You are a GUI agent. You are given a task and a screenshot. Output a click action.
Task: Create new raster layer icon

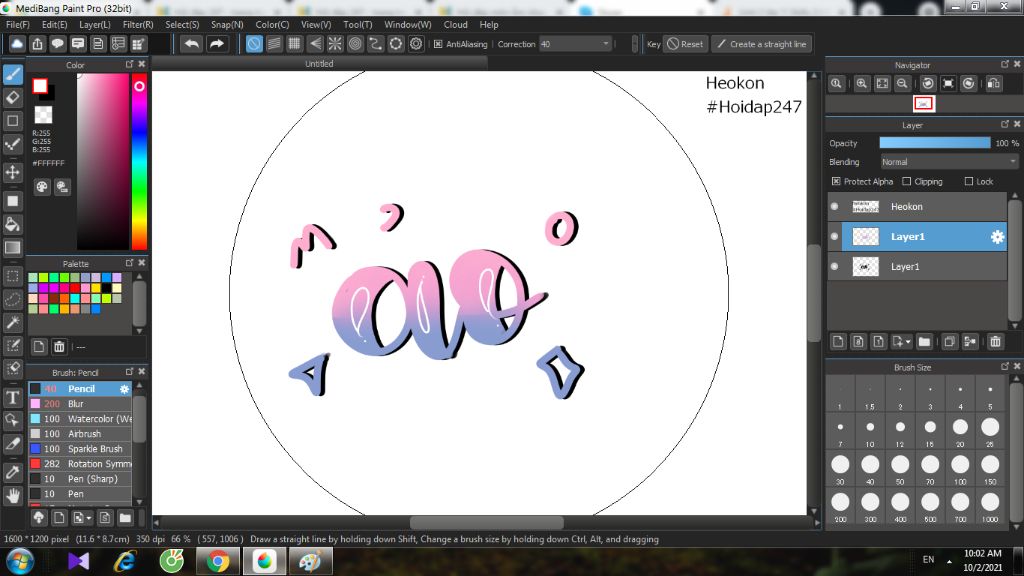(x=839, y=342)
